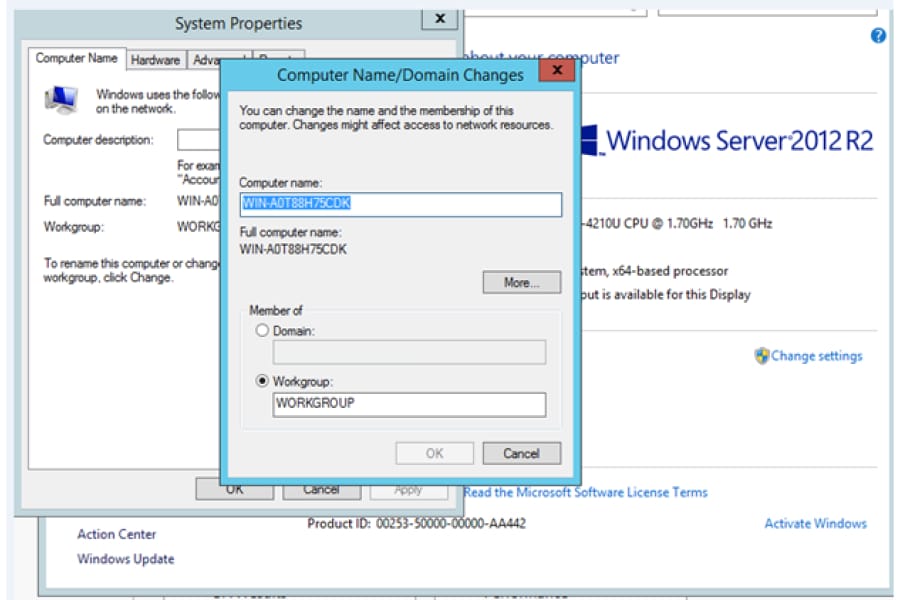Open the Hardware tab in System Properties
Screen dimensions: 900x600
(155, 60)
